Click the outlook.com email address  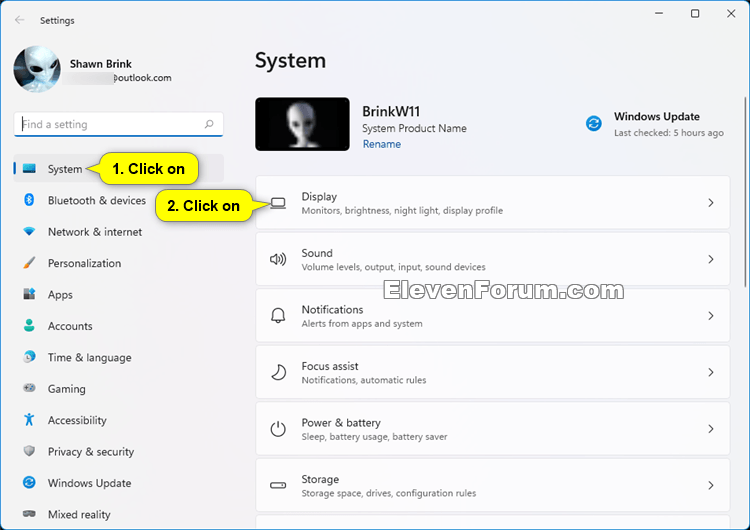point(118,78)
